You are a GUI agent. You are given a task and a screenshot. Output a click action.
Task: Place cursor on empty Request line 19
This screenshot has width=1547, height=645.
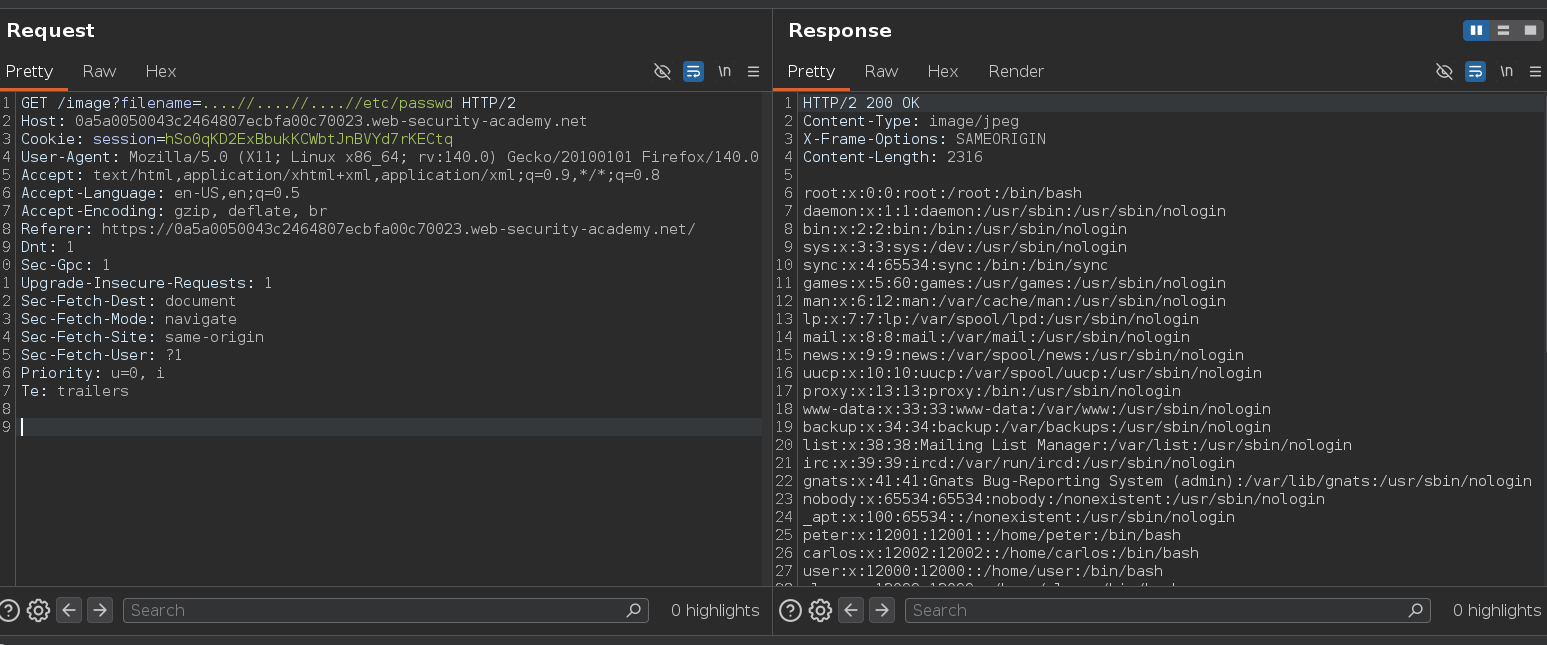click(x=391, y=427)
